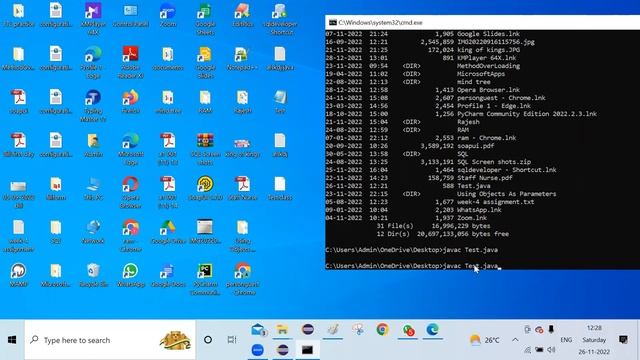The image size is (640, 360).
Task: Open the Zoom app on the taskbar
Action: (258, 350)
